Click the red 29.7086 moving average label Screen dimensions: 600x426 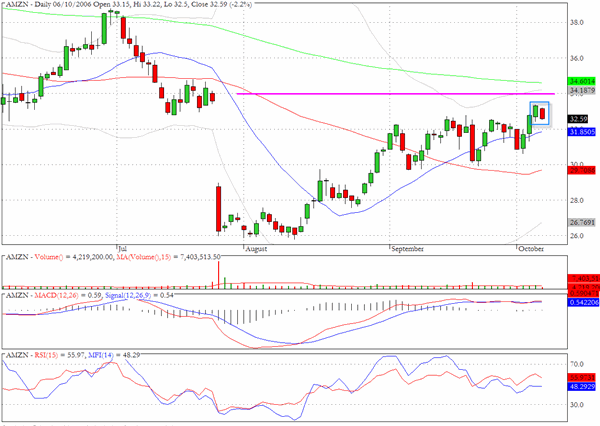point(582,170)
